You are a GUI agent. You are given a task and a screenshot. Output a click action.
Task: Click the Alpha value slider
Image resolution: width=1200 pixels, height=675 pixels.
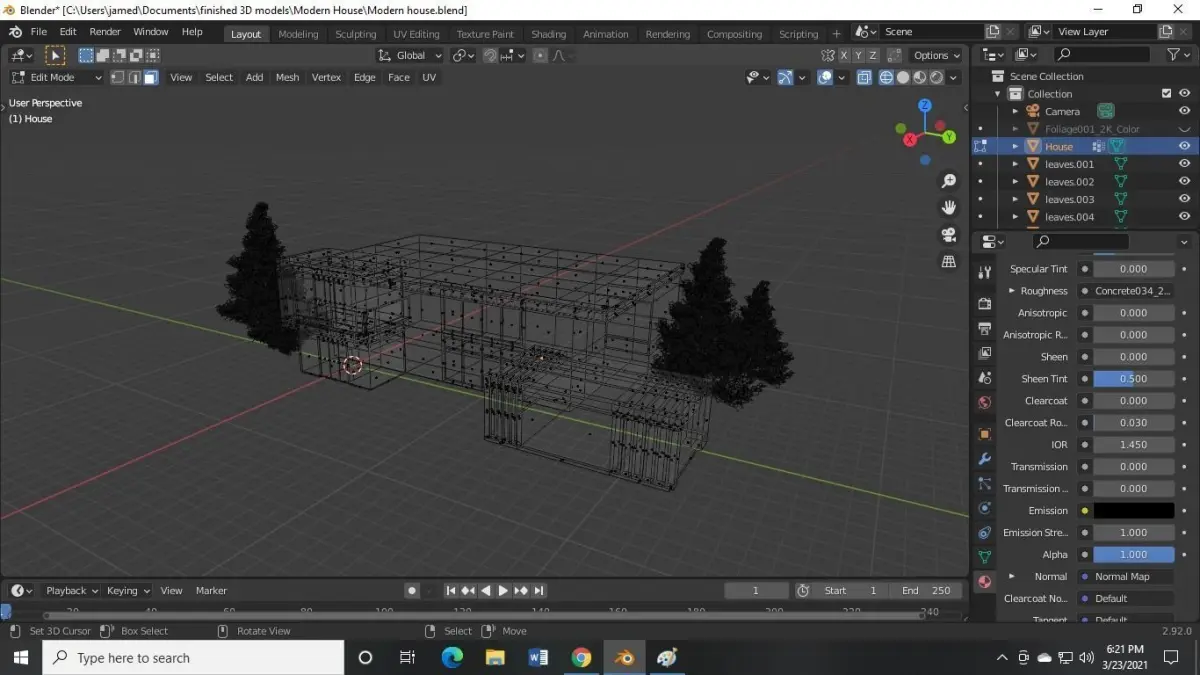point(1134,555)
